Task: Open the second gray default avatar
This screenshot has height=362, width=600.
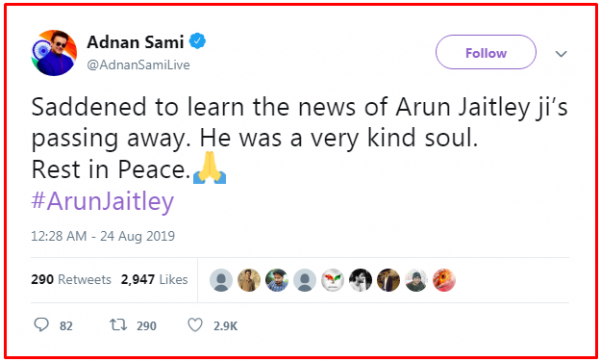Action: click(x=305, y=280)
